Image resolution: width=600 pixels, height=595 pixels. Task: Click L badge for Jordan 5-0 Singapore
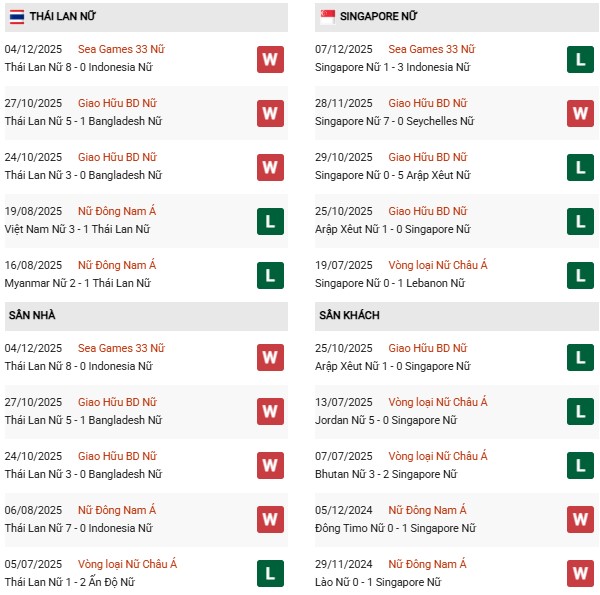580,411
